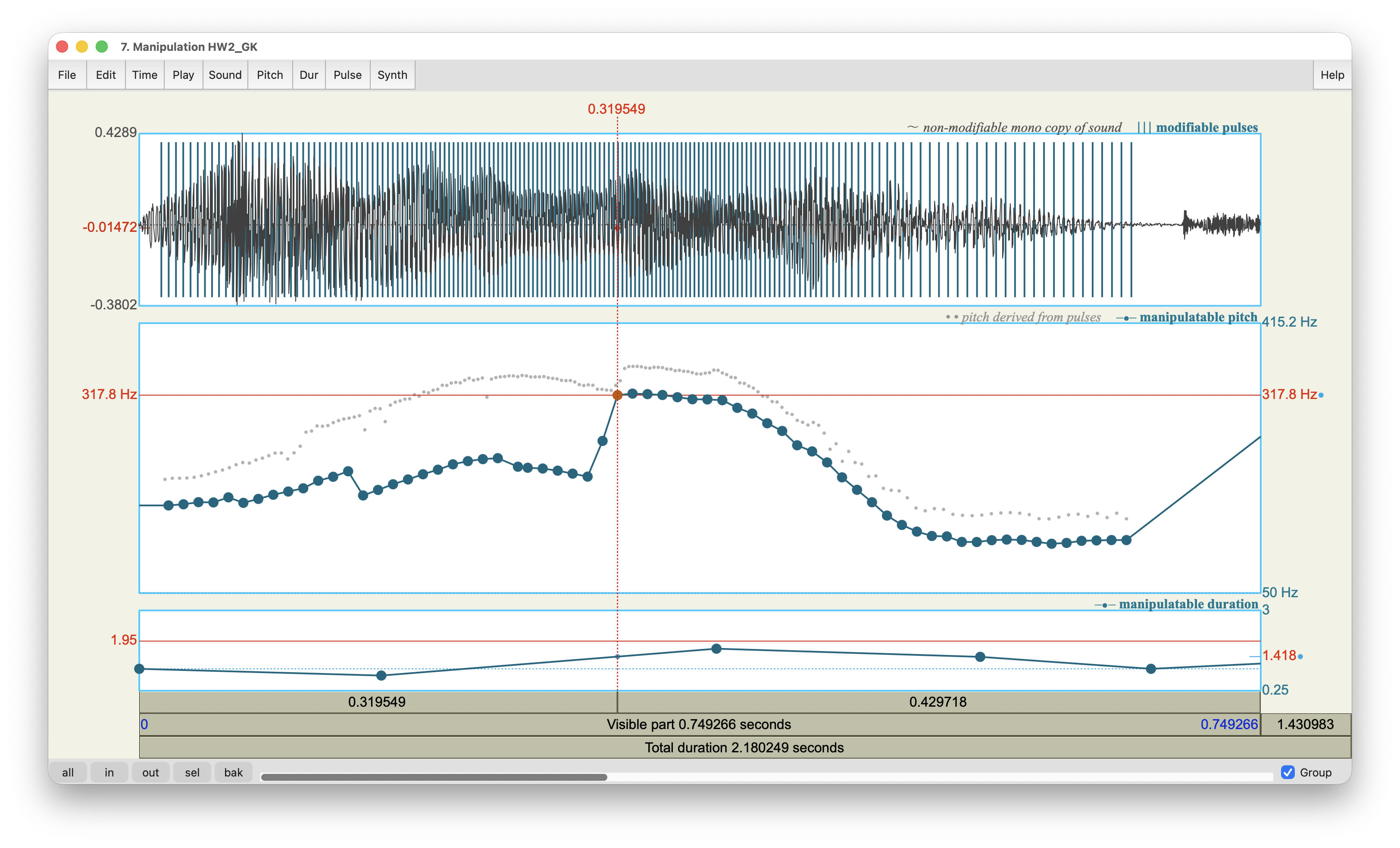This screenshot has width=1400, height=848.
Task: Click the Visible part 0.749266 seconds bar
Action: [698, 725]
